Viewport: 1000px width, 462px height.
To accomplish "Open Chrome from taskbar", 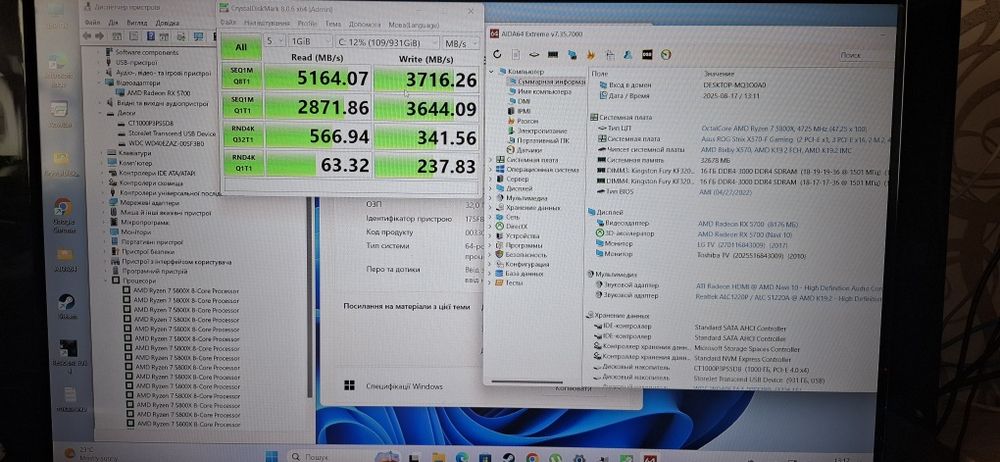I will click(x=533, y=458).
